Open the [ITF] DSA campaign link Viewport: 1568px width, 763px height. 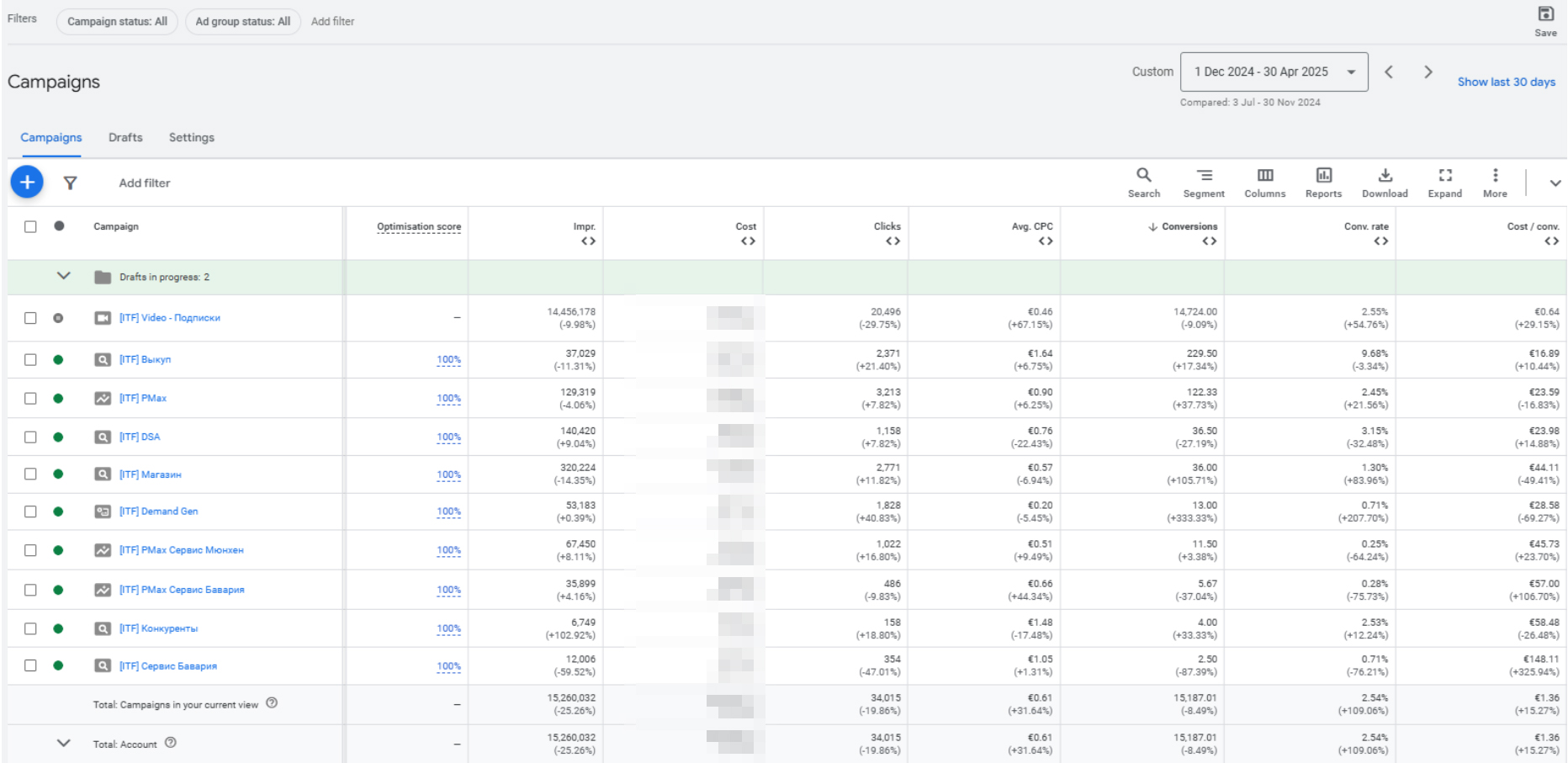140,437
